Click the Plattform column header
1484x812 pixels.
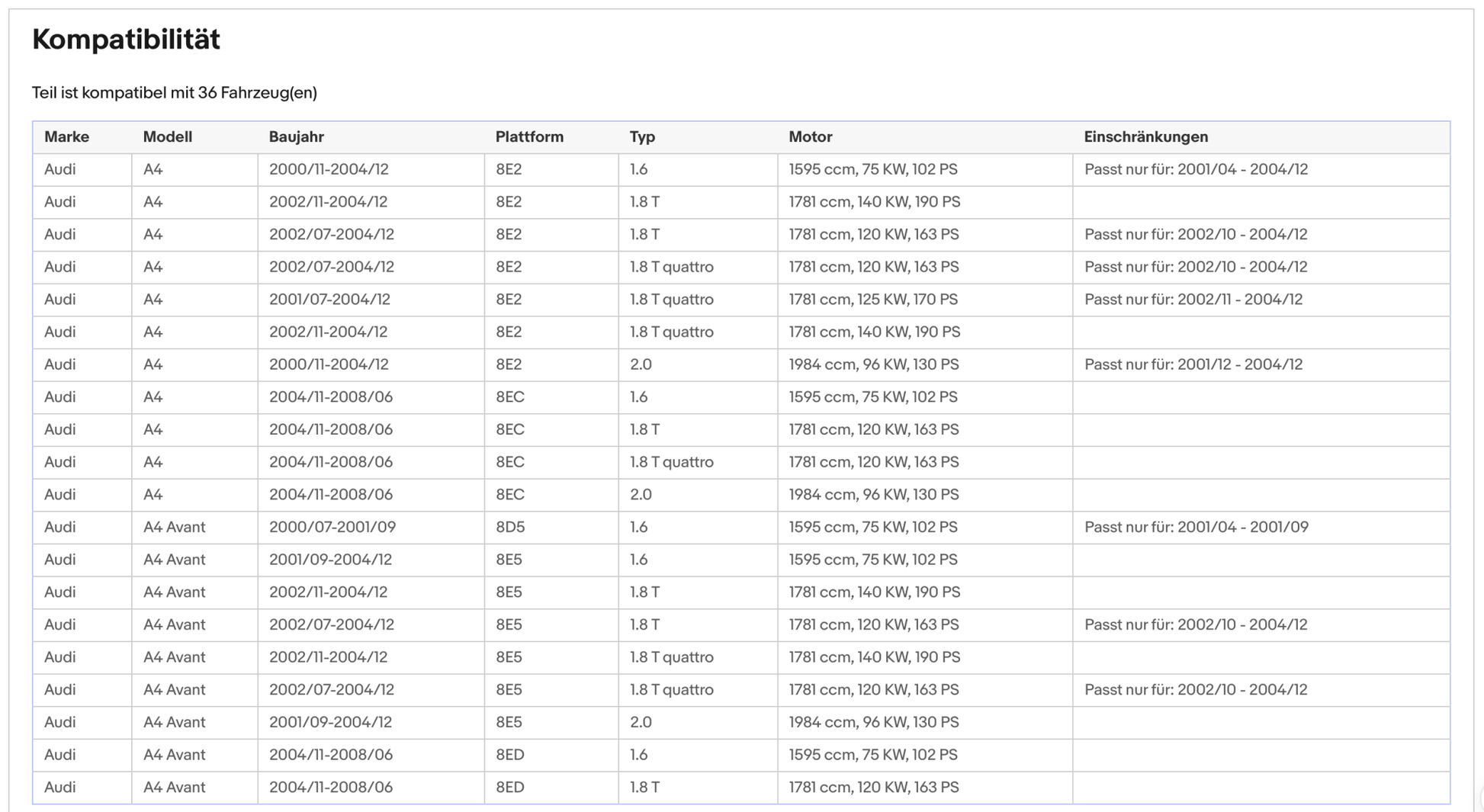(x=529, y=137)
